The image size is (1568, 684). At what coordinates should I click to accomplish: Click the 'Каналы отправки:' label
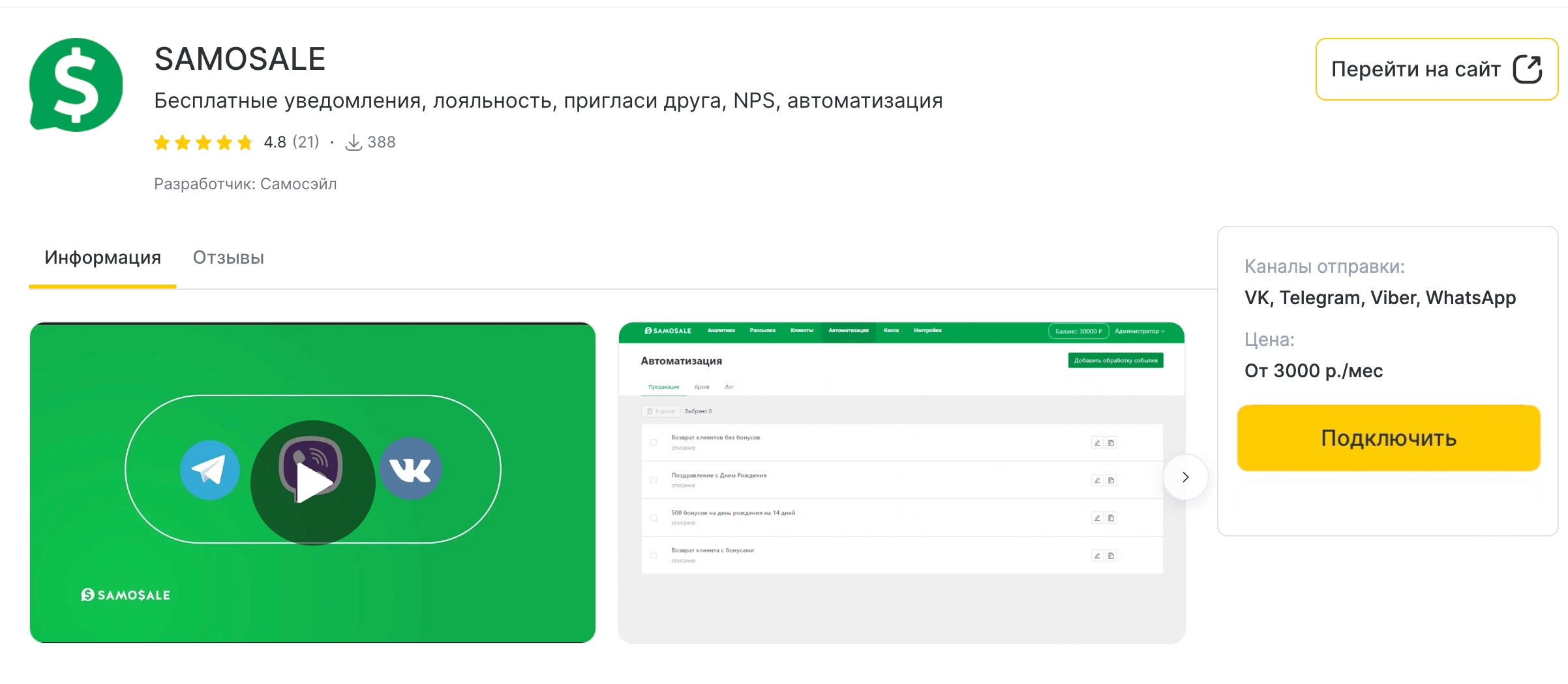(1325, 266)
